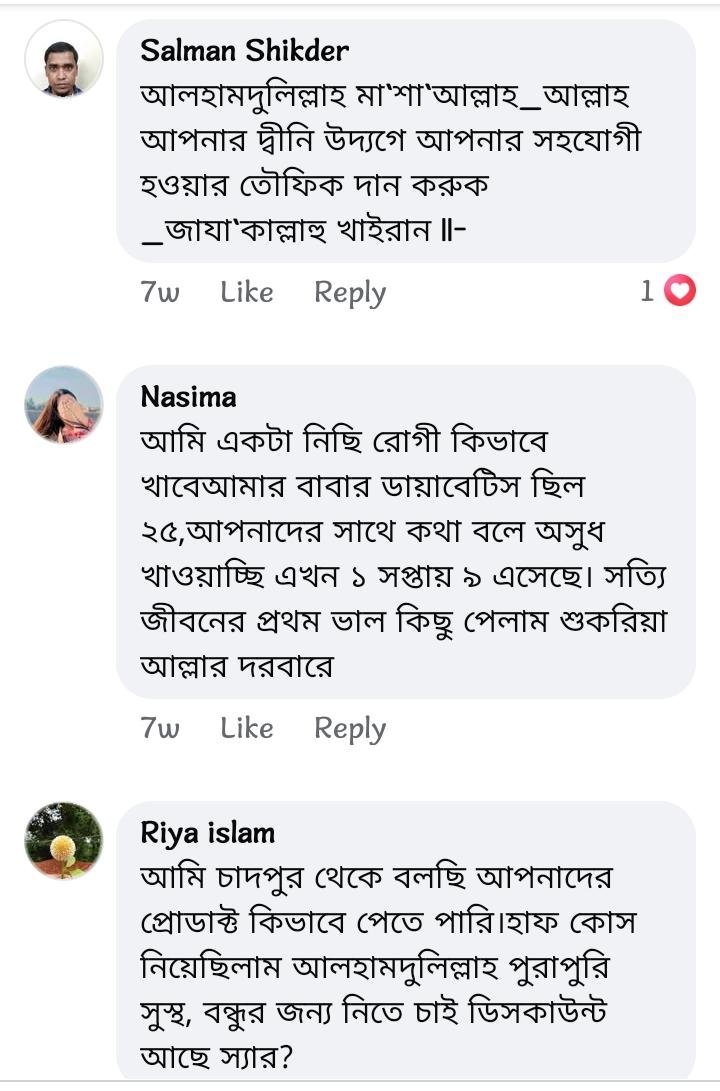Like Salman Shikder's comment

pos(247,292)
